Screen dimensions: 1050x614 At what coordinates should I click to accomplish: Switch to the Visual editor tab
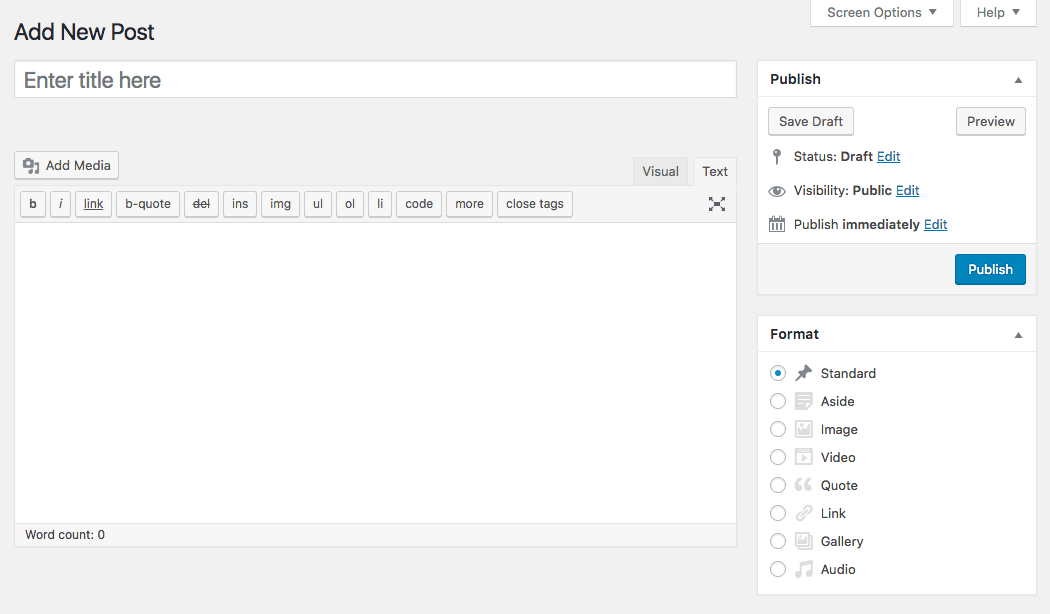click(x=660, y=171)
